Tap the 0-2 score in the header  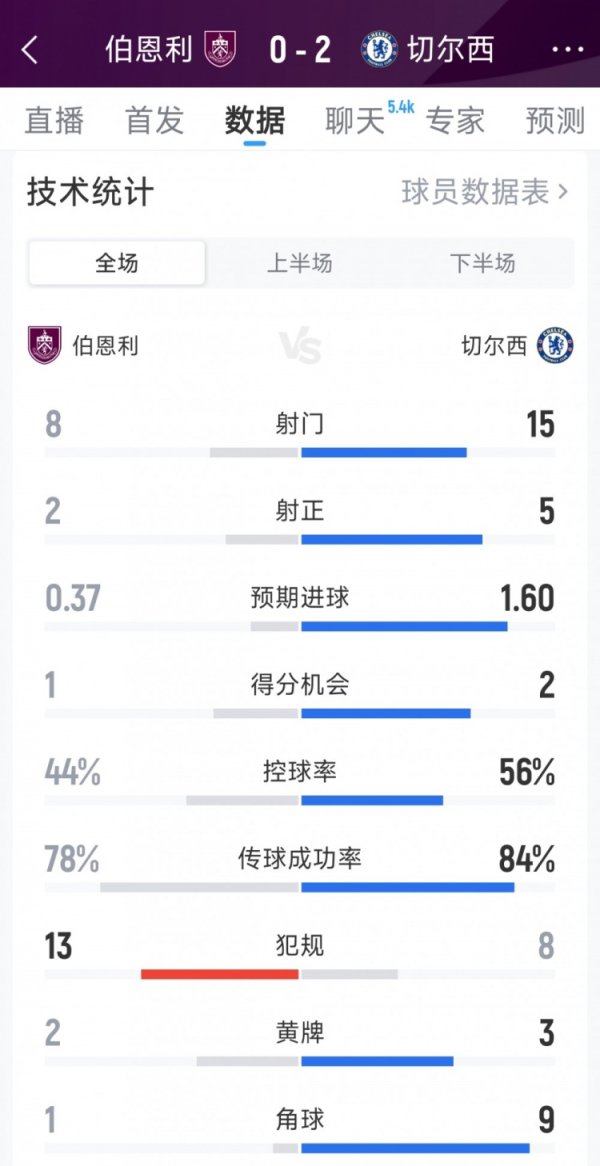coord(299,49)
